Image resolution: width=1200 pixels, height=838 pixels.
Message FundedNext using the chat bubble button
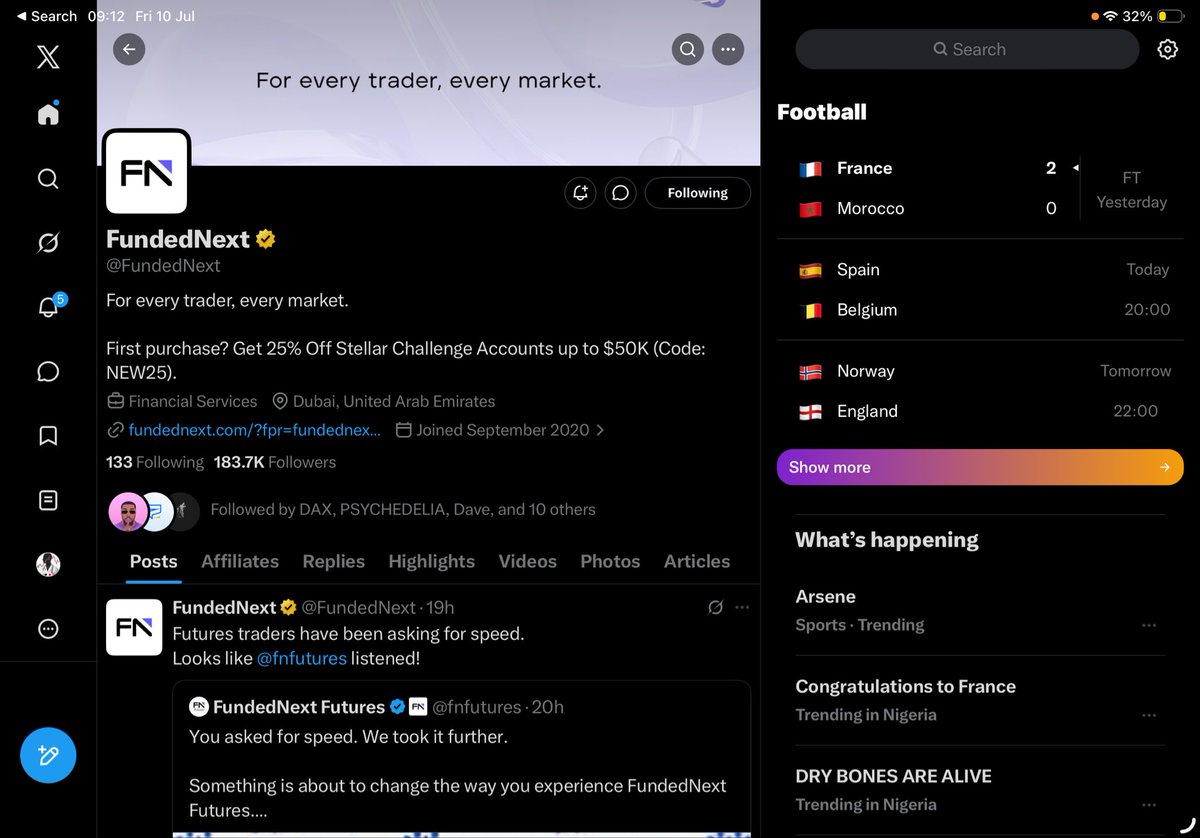click(620, 193)
